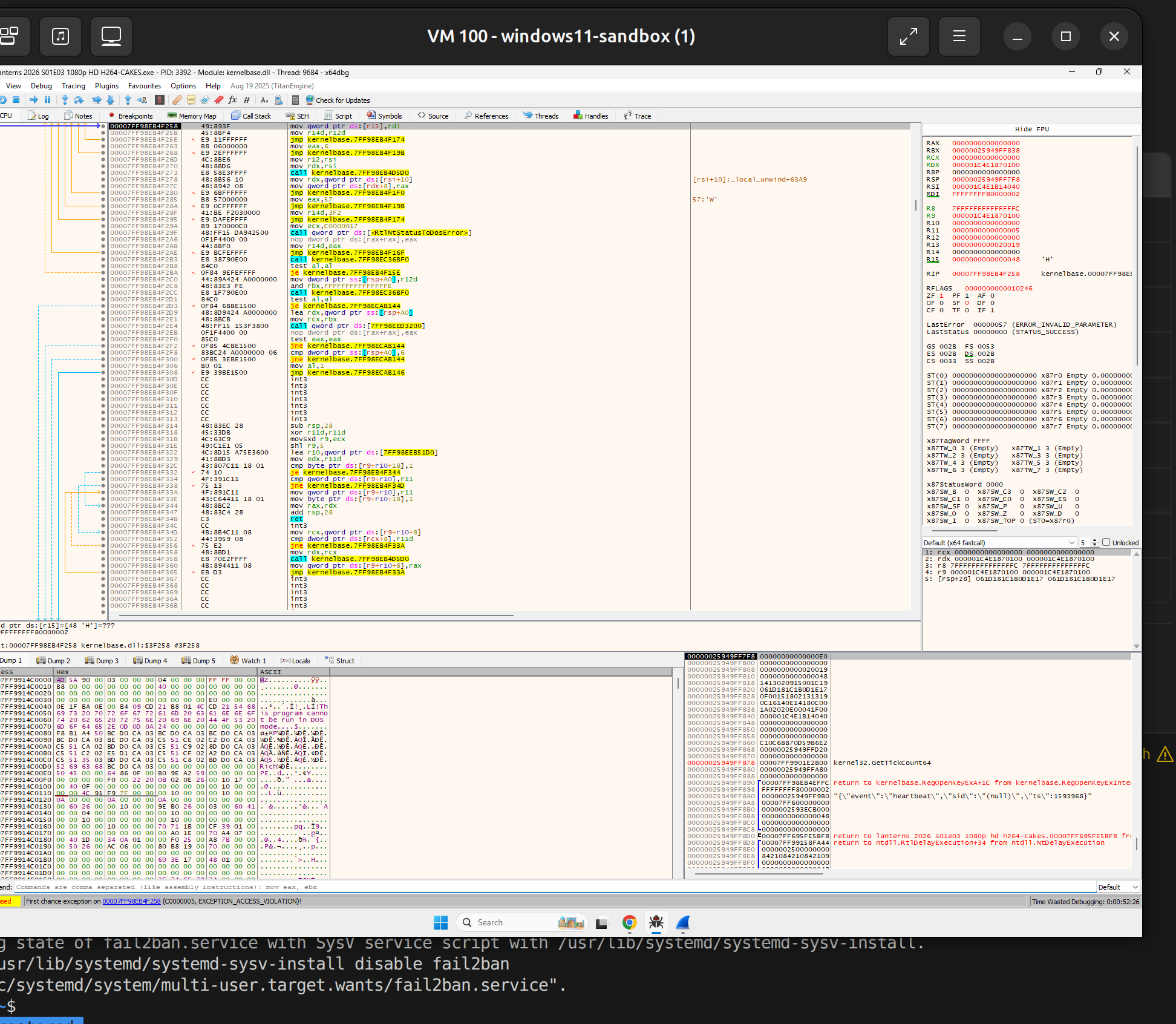
Task: Open Chrome from the Windows taskbar
Action: [x=629, y=922]
